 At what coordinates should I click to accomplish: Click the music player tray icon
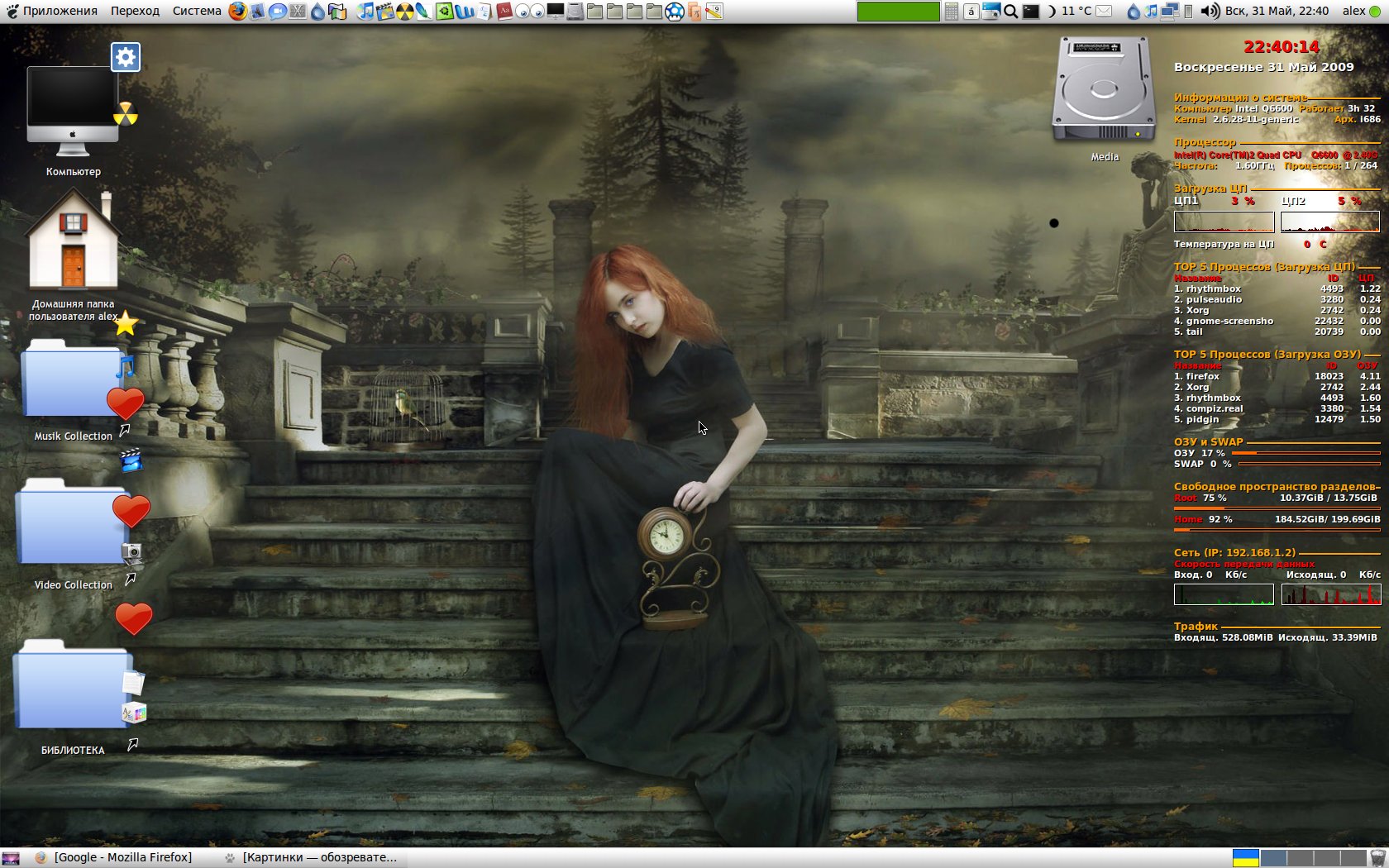pos(1151,12)
